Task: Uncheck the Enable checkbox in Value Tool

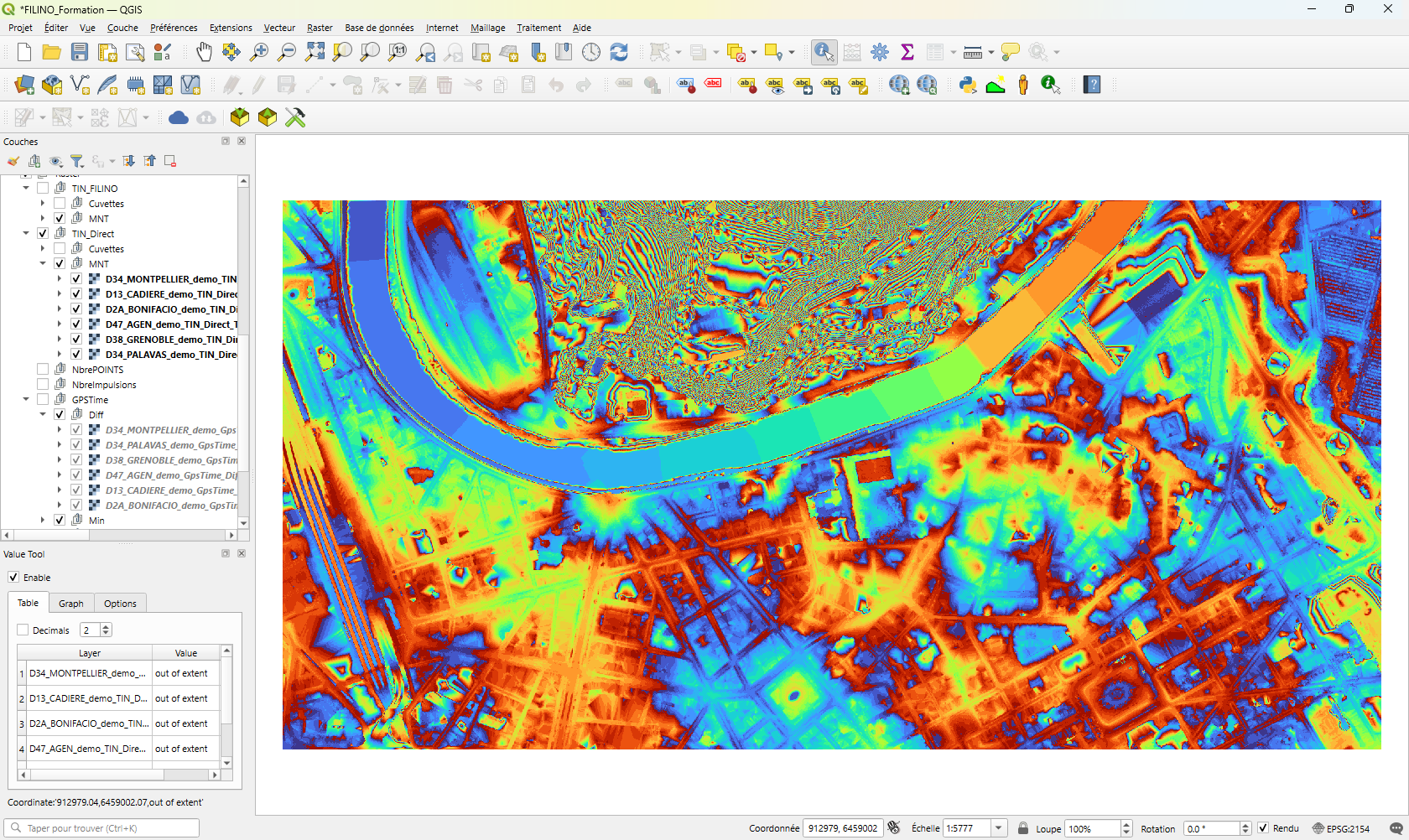Action: [13, 578]
